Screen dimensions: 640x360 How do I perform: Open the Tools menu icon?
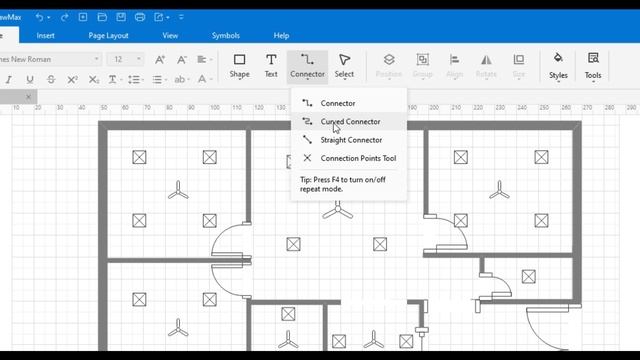click(x=593, y=66)
